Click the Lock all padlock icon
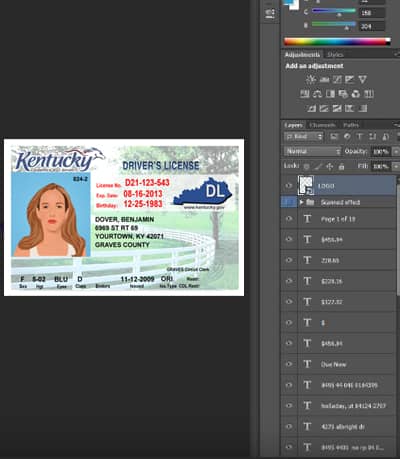This screenshot has height=459, width=400. (x=341, y=166)
